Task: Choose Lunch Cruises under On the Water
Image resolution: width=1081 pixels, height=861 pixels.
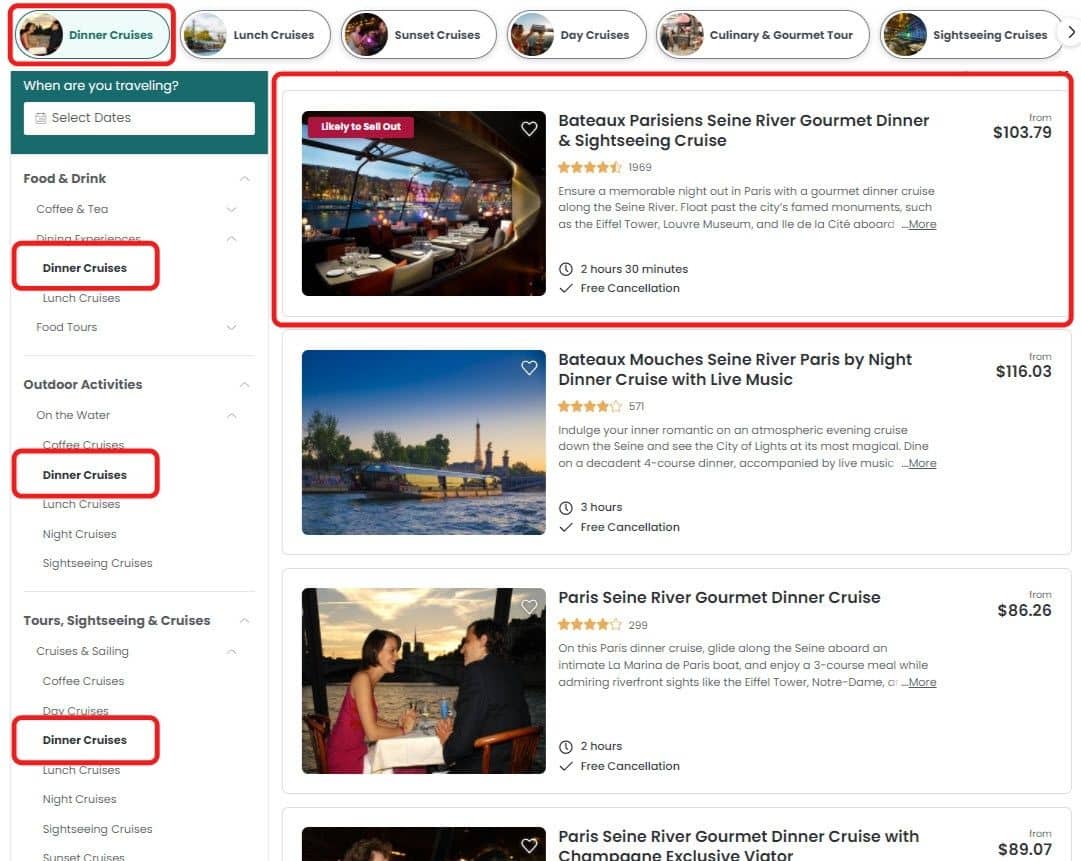Action: tap(81, 505)
